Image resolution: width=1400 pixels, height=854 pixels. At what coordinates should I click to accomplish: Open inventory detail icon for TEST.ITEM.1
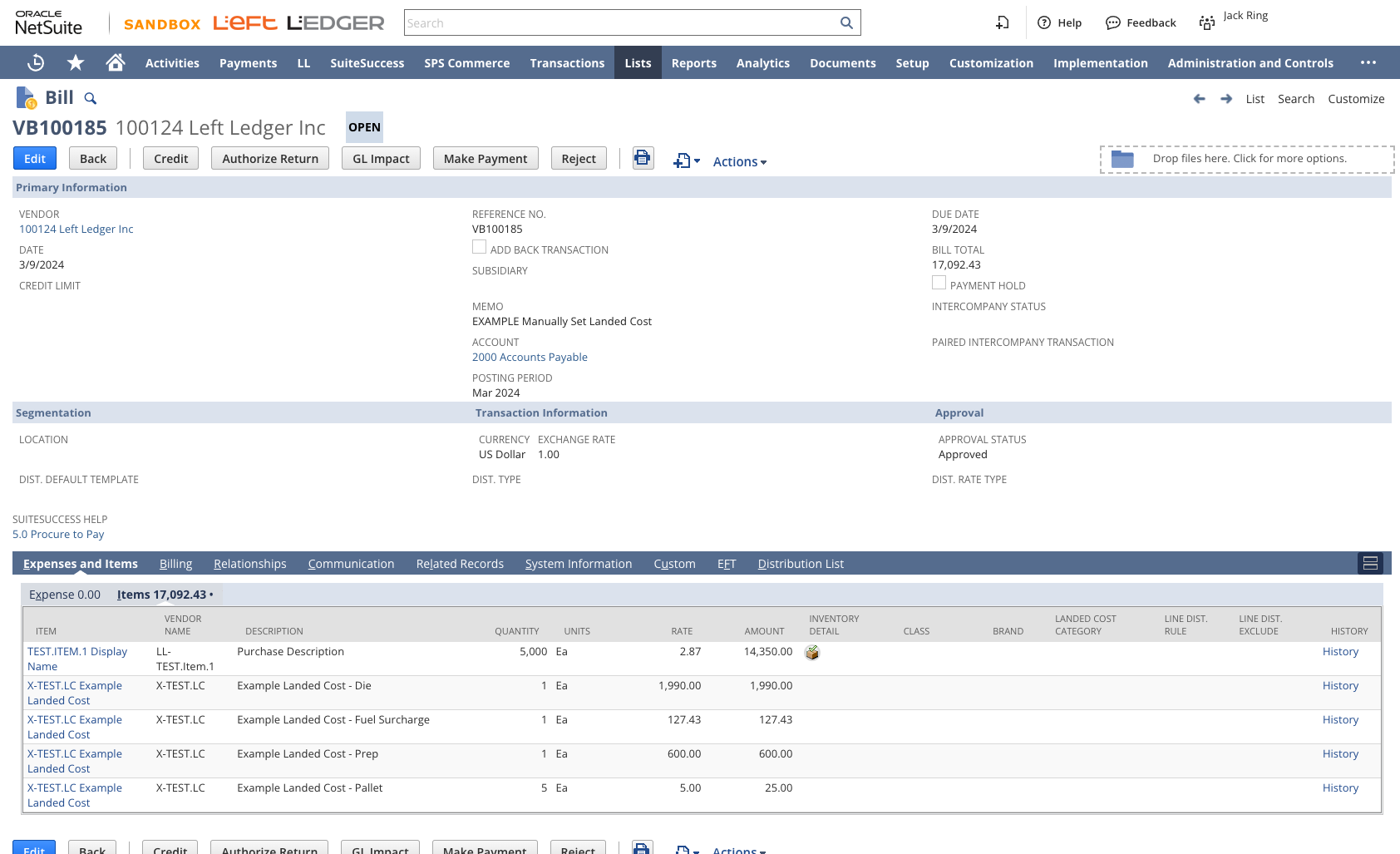click(812, 653)
